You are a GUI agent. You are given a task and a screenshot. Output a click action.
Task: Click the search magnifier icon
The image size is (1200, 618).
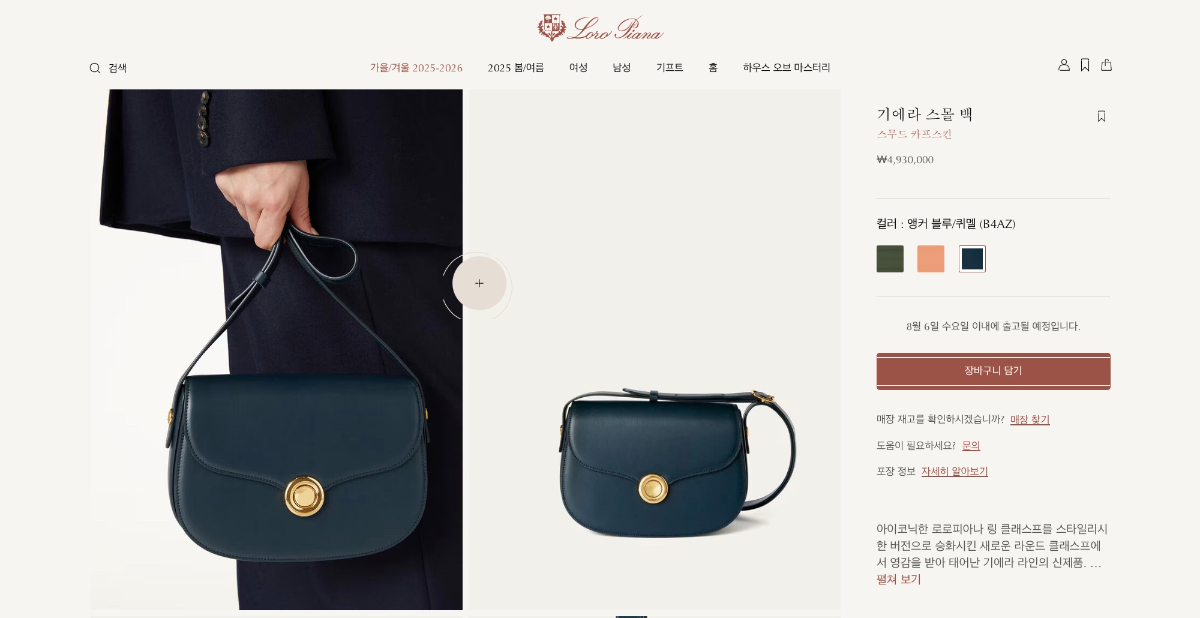pyautogui.click(x=95, y=68)
